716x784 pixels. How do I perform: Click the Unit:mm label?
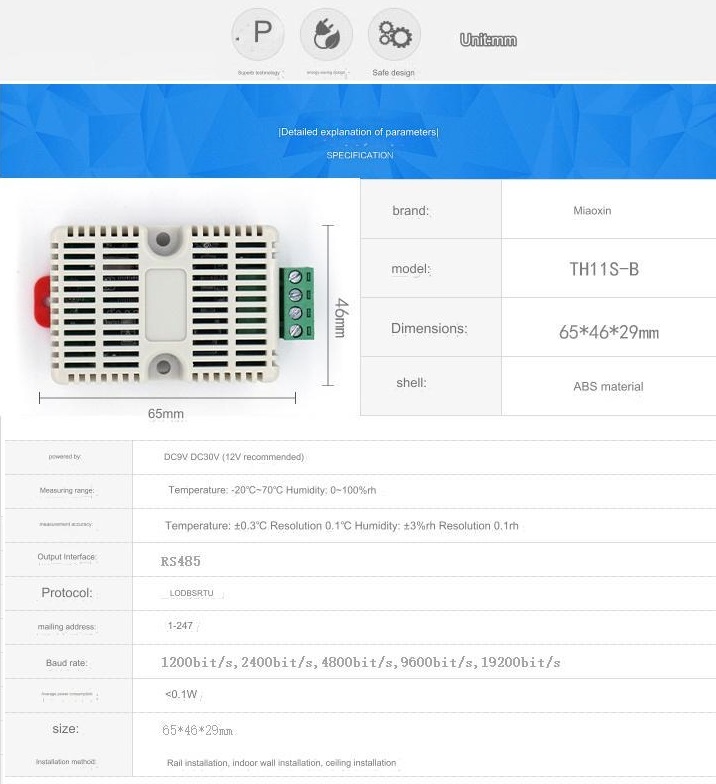tap(488, 41)
